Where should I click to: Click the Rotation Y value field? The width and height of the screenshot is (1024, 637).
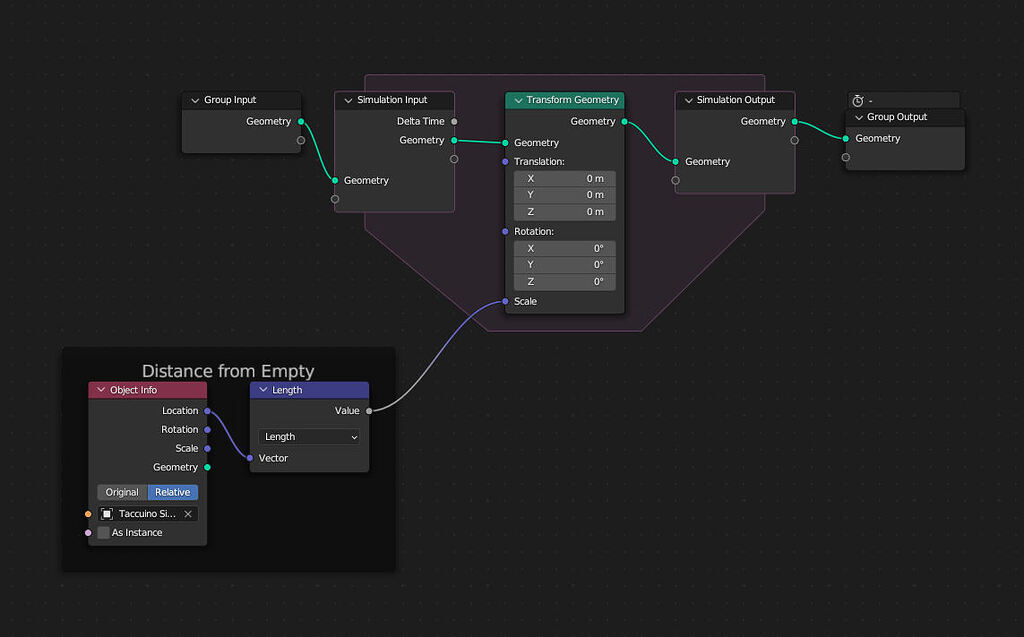click(565, 265)
